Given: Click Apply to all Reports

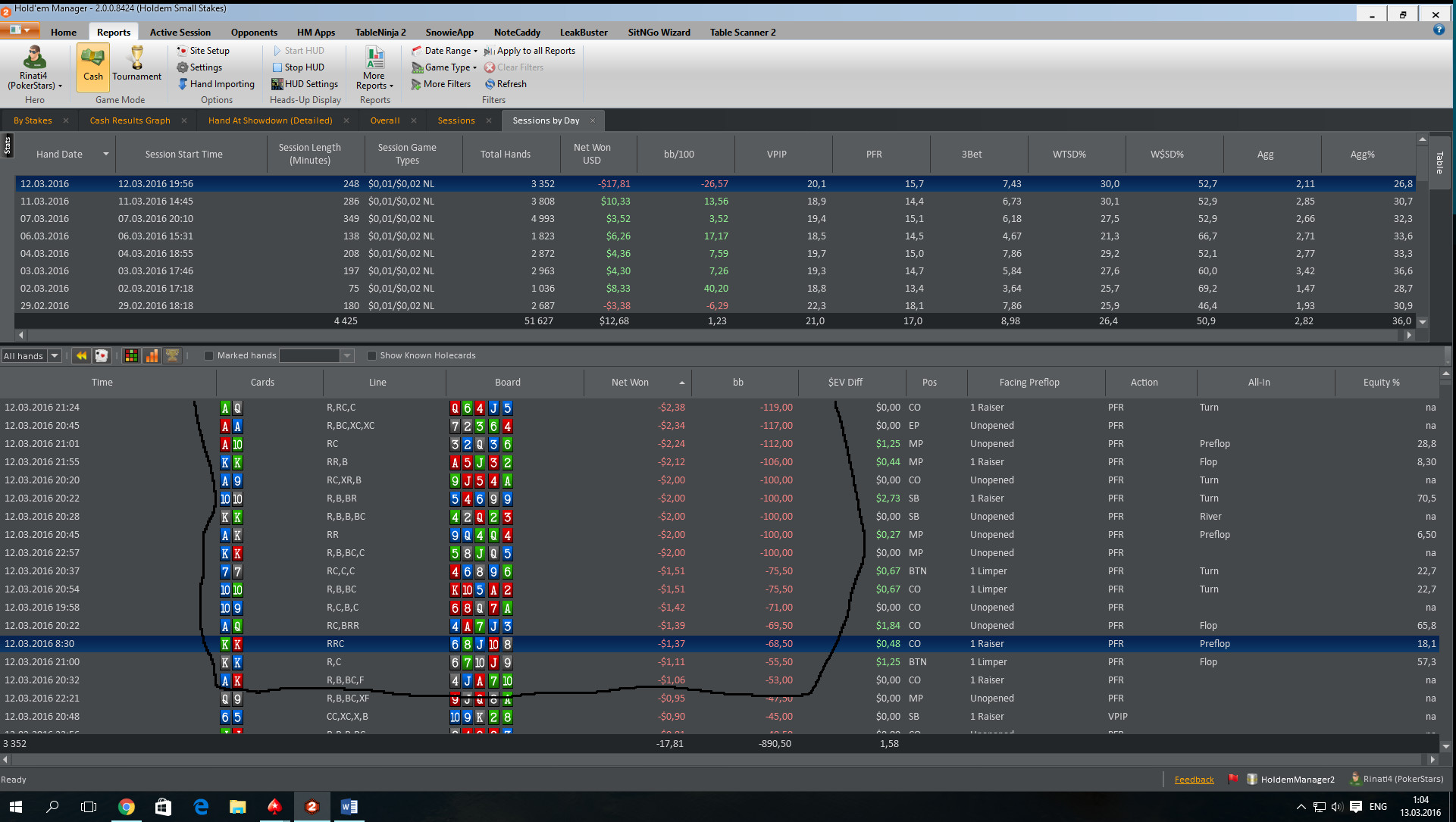Looking at the screenshot, I should [530, 51].
